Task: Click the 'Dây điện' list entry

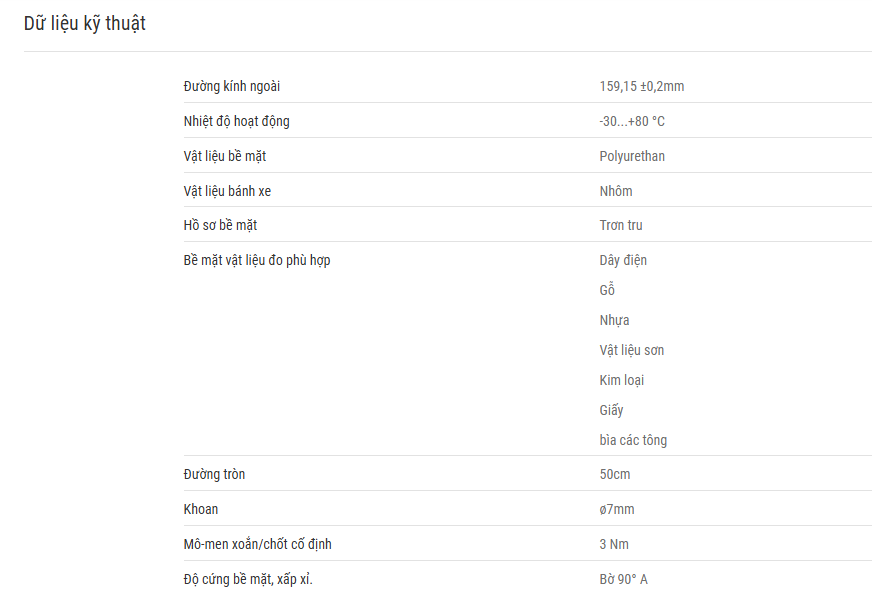Action: coord(623,260)
